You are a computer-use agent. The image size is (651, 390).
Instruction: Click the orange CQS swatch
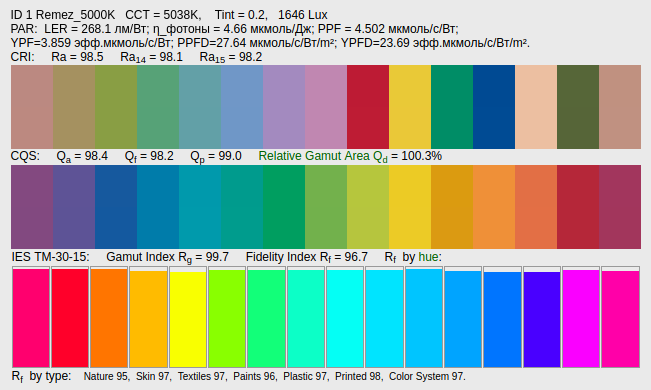pyautogui.click(x=494, y=207)
